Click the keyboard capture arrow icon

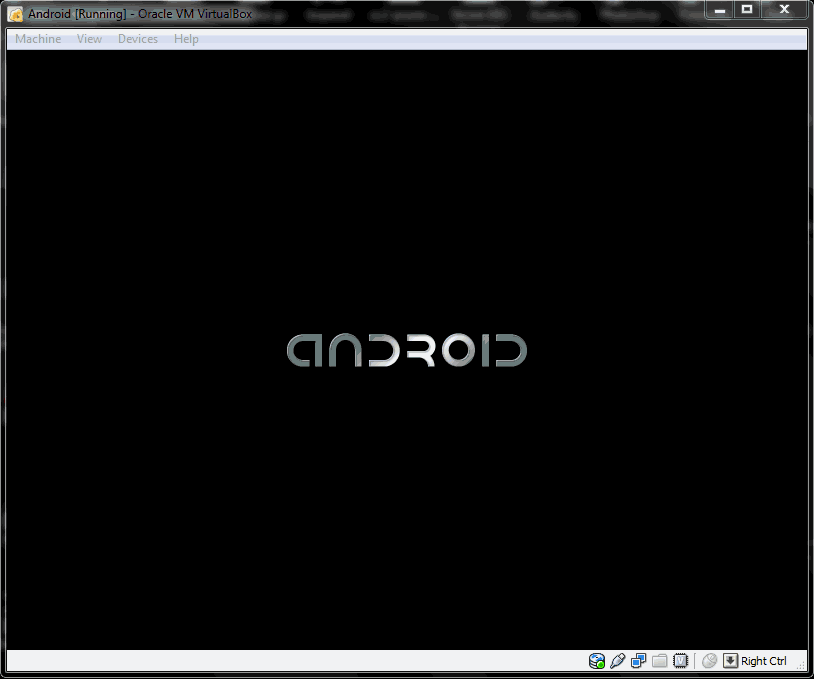(730, 660)
